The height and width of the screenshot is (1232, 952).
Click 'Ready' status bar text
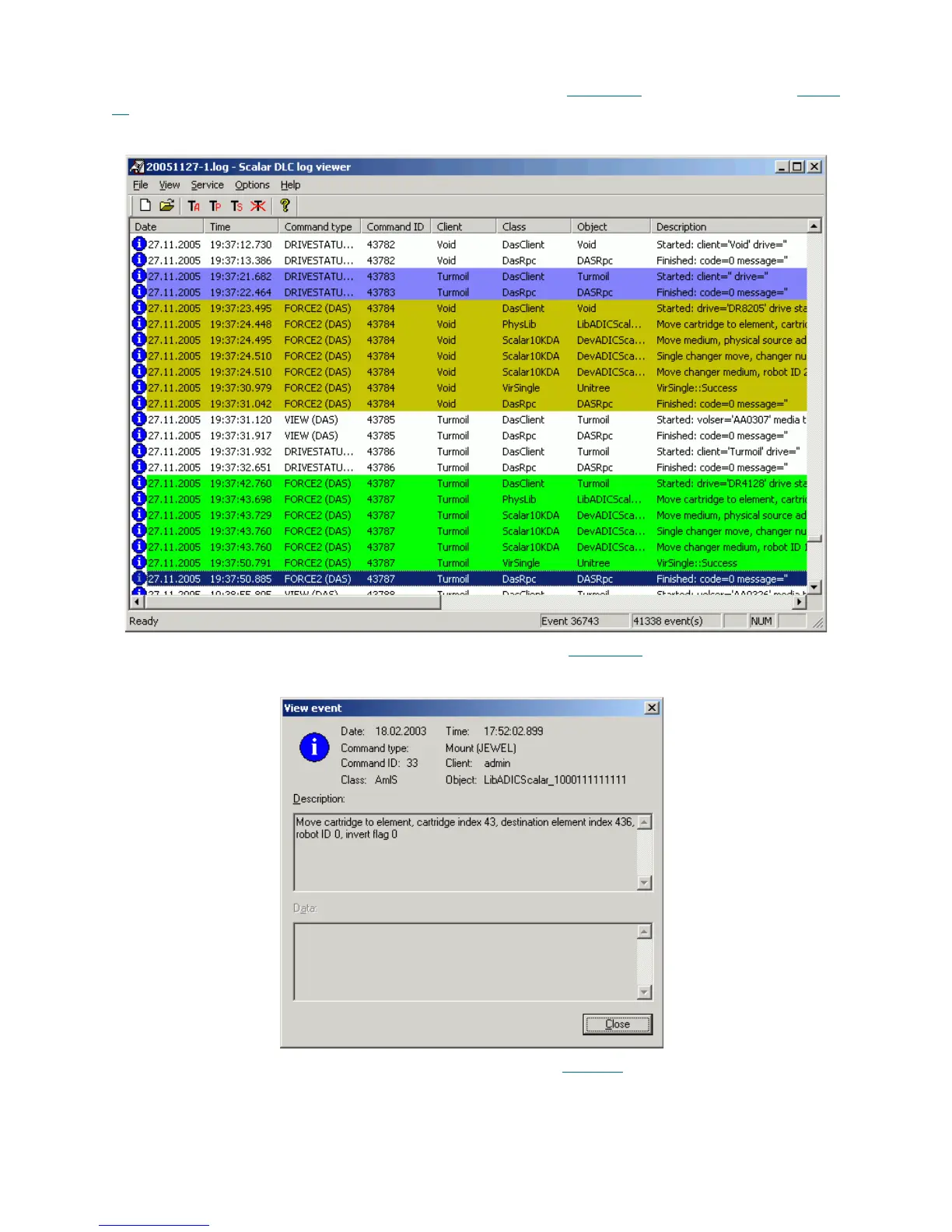point(144,621)
